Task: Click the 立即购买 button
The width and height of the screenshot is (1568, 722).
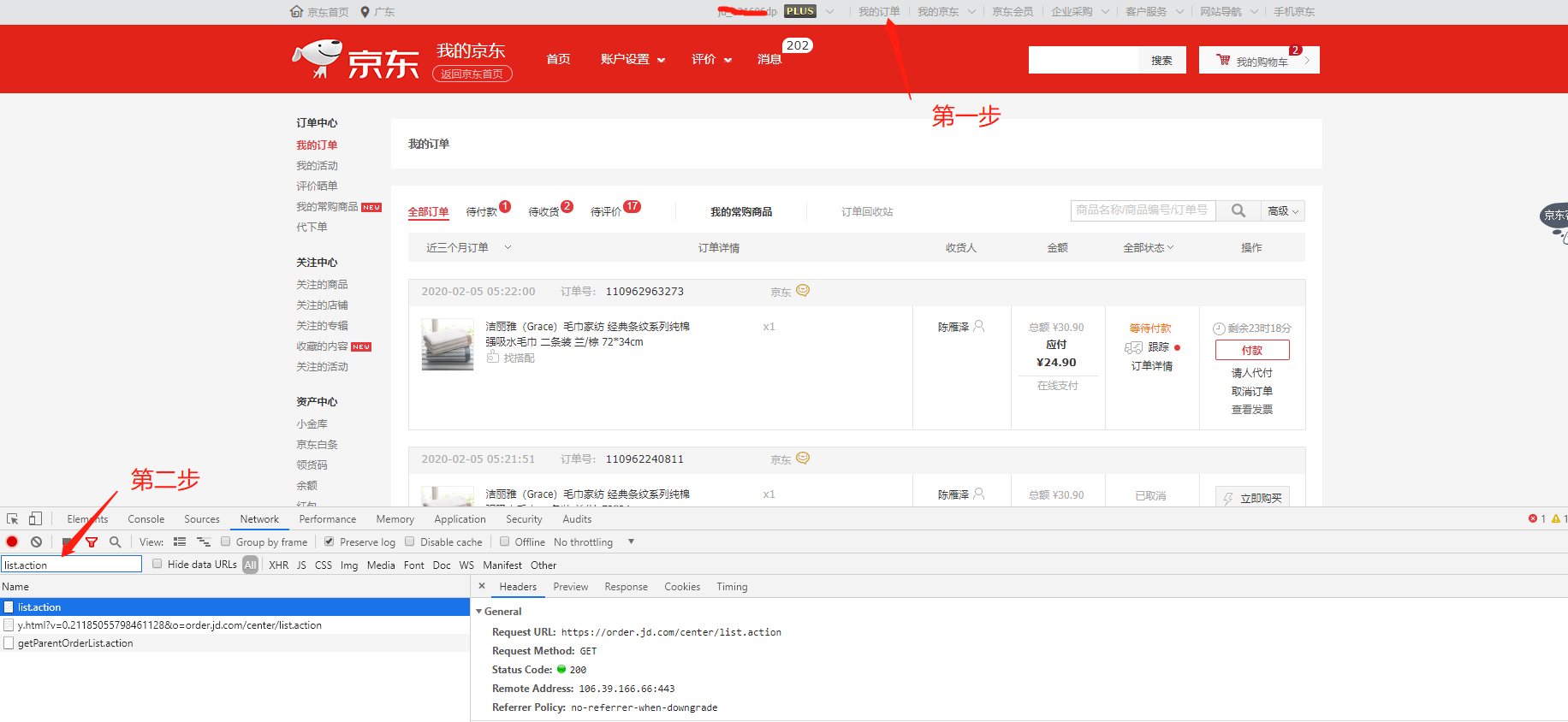Action: pyautogui.click(x=1252, y=497)
